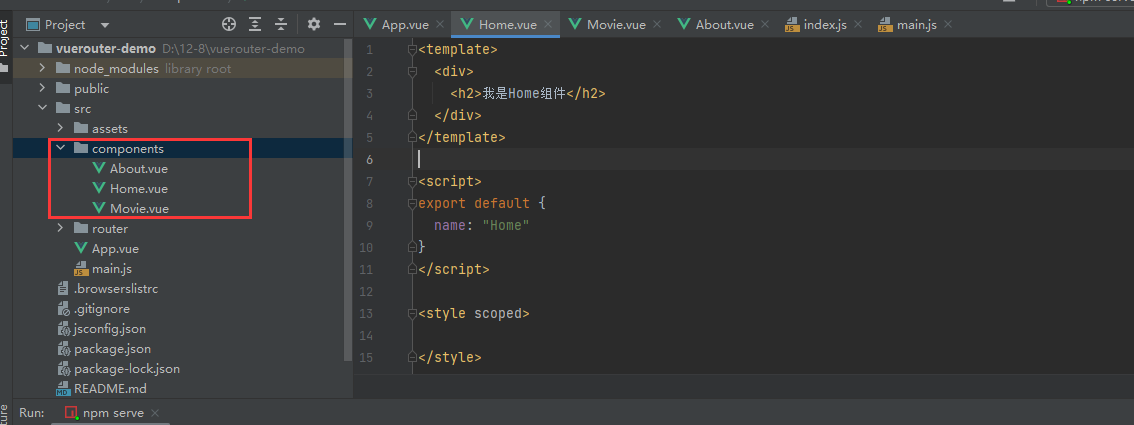This screenshot has height=425, width=1134.
Task: Close the About.vue editor tab
Action: [765, 25]
